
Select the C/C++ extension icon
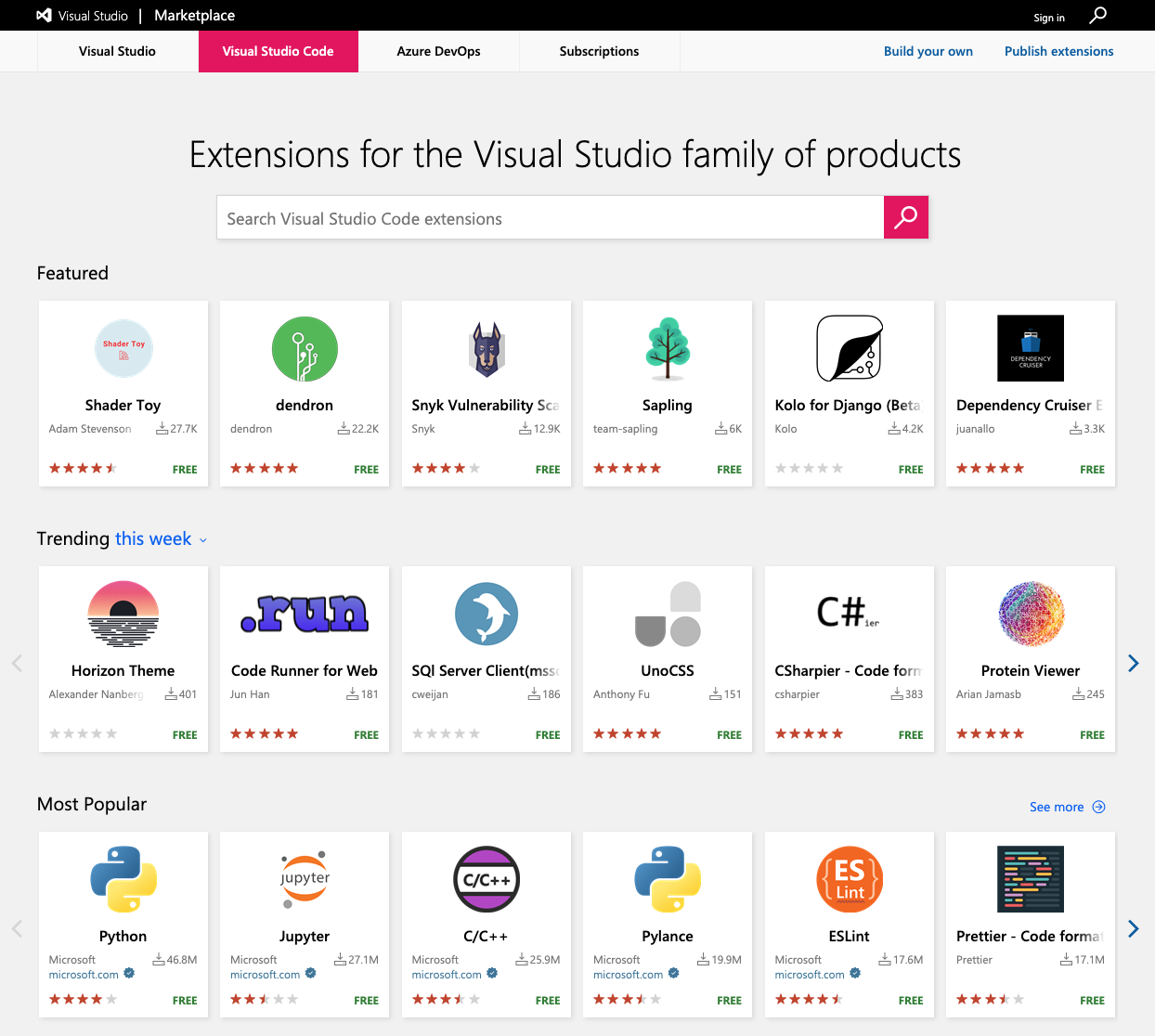487,879
